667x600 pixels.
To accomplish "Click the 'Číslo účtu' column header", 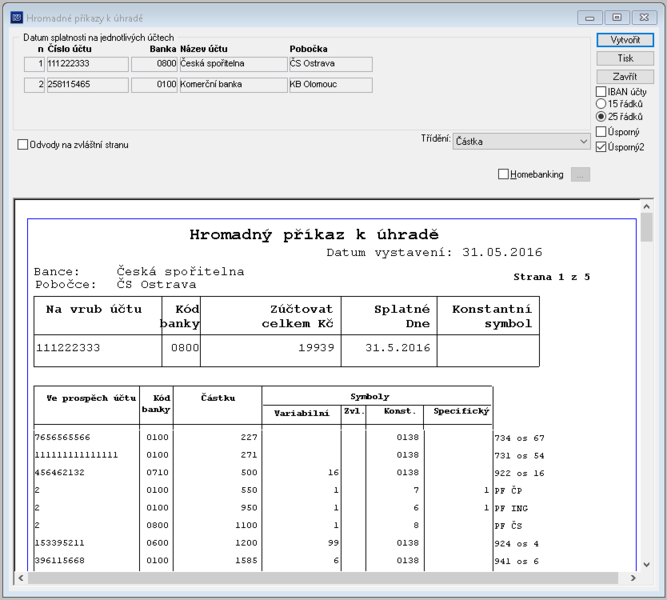I will (69, 49).
